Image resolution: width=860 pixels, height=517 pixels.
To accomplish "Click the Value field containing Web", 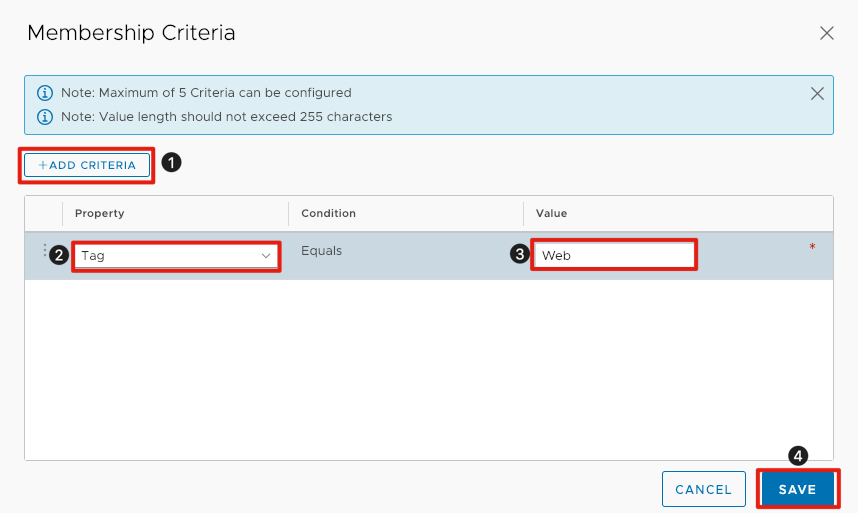I will coord(614,255).
